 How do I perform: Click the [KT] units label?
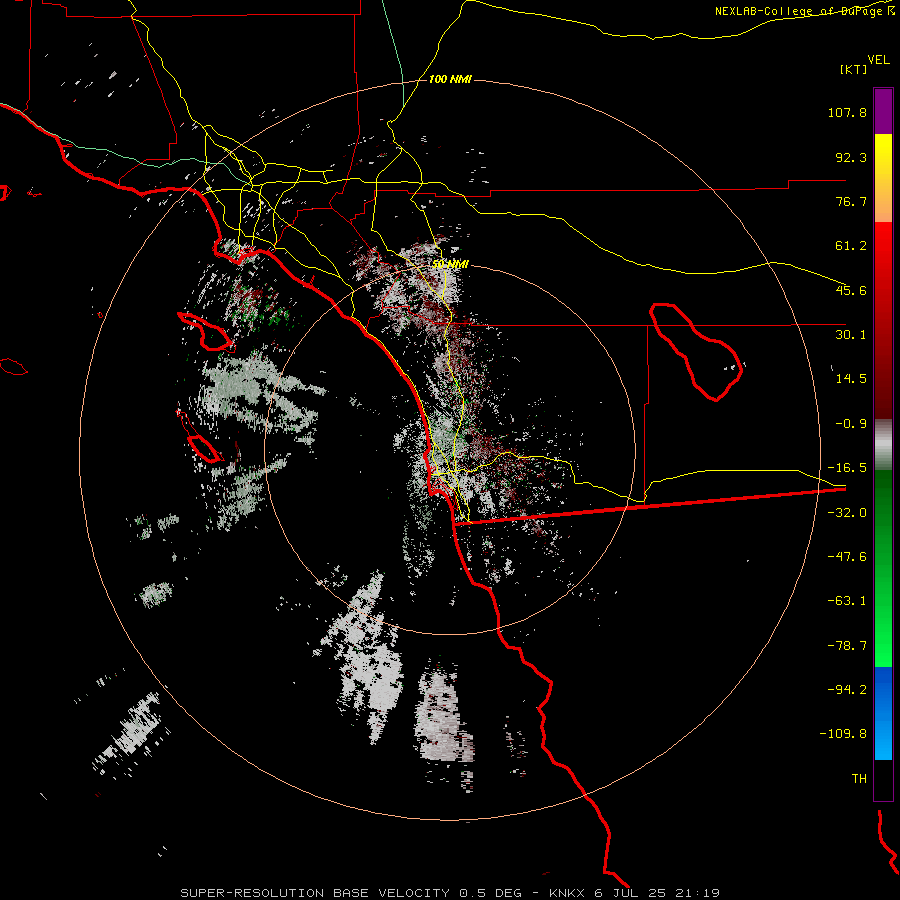point(853,69)
